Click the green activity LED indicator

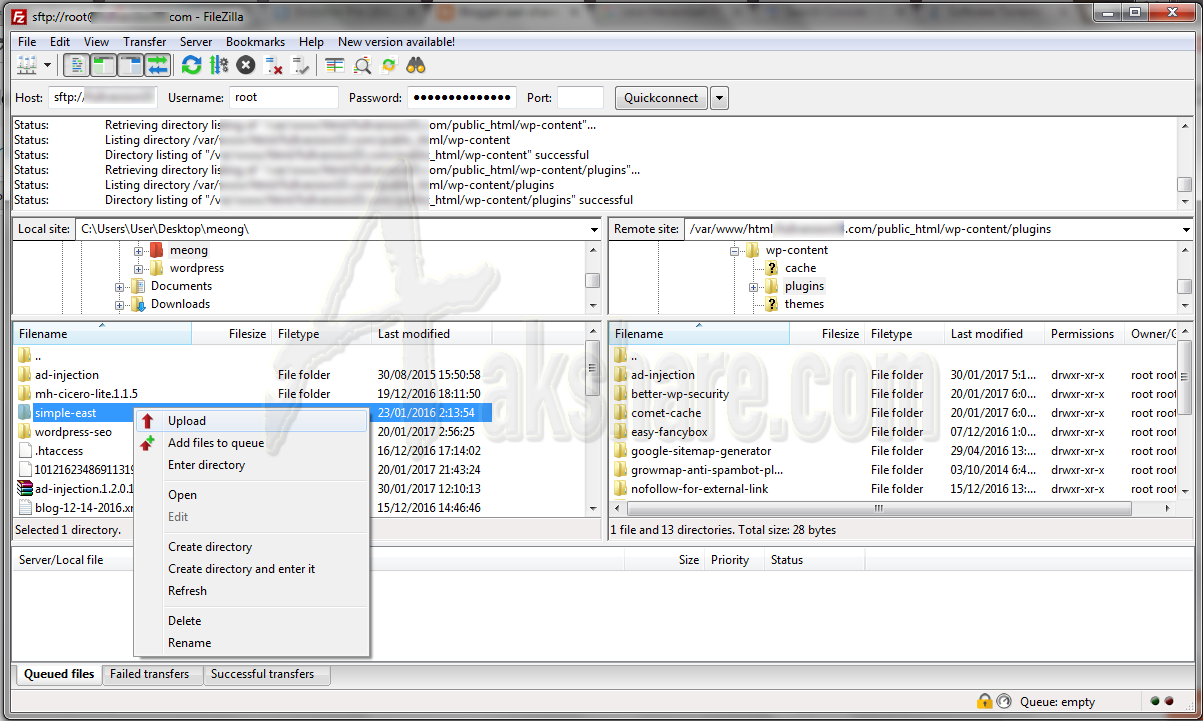click(x=1156, y=702)
